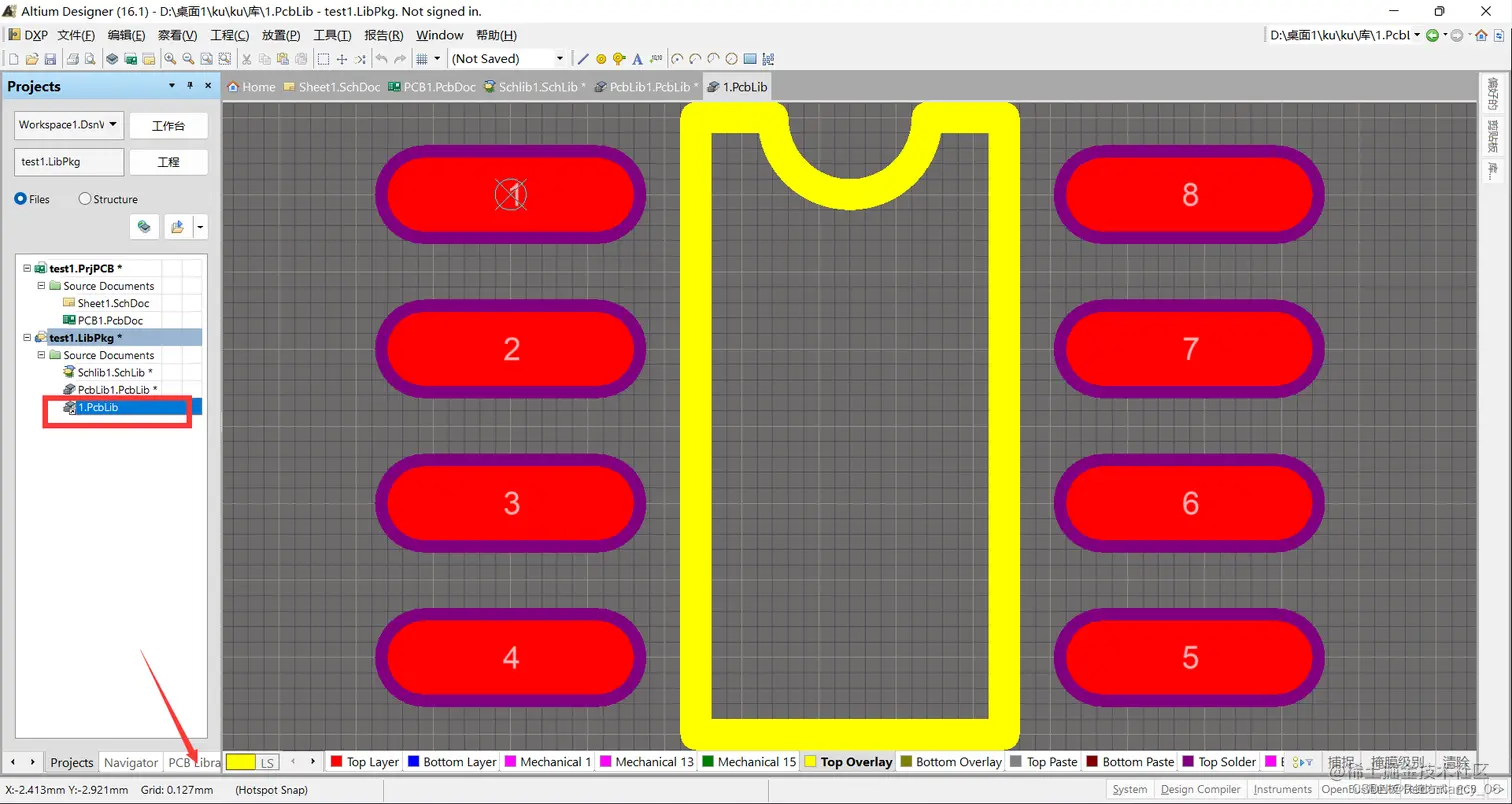
Task: Switch to the Schlib1.SchLib tab
Action: click(535, 87)
